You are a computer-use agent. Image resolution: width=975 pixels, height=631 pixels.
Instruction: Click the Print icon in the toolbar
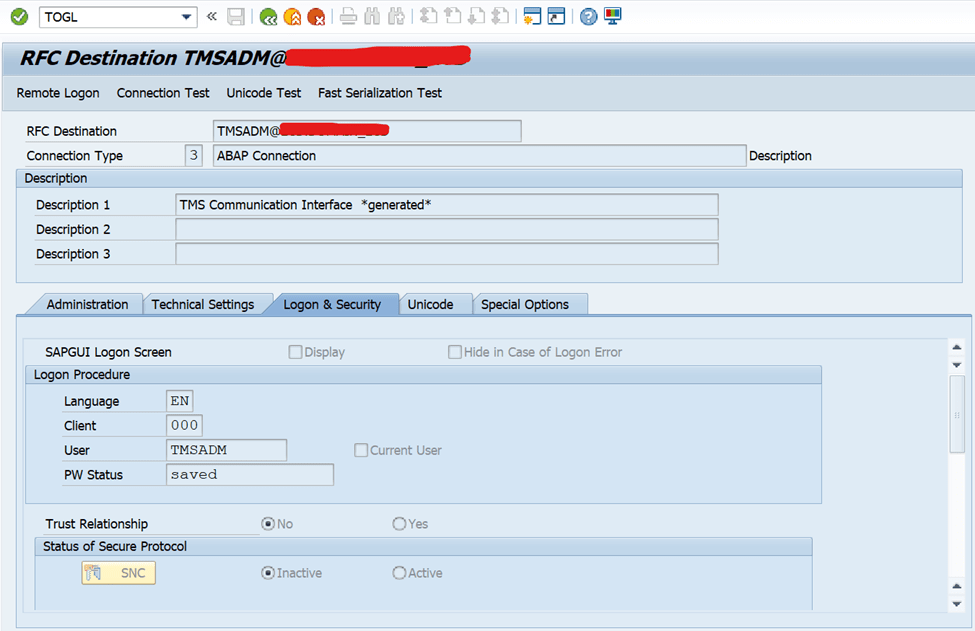[348, 17]
